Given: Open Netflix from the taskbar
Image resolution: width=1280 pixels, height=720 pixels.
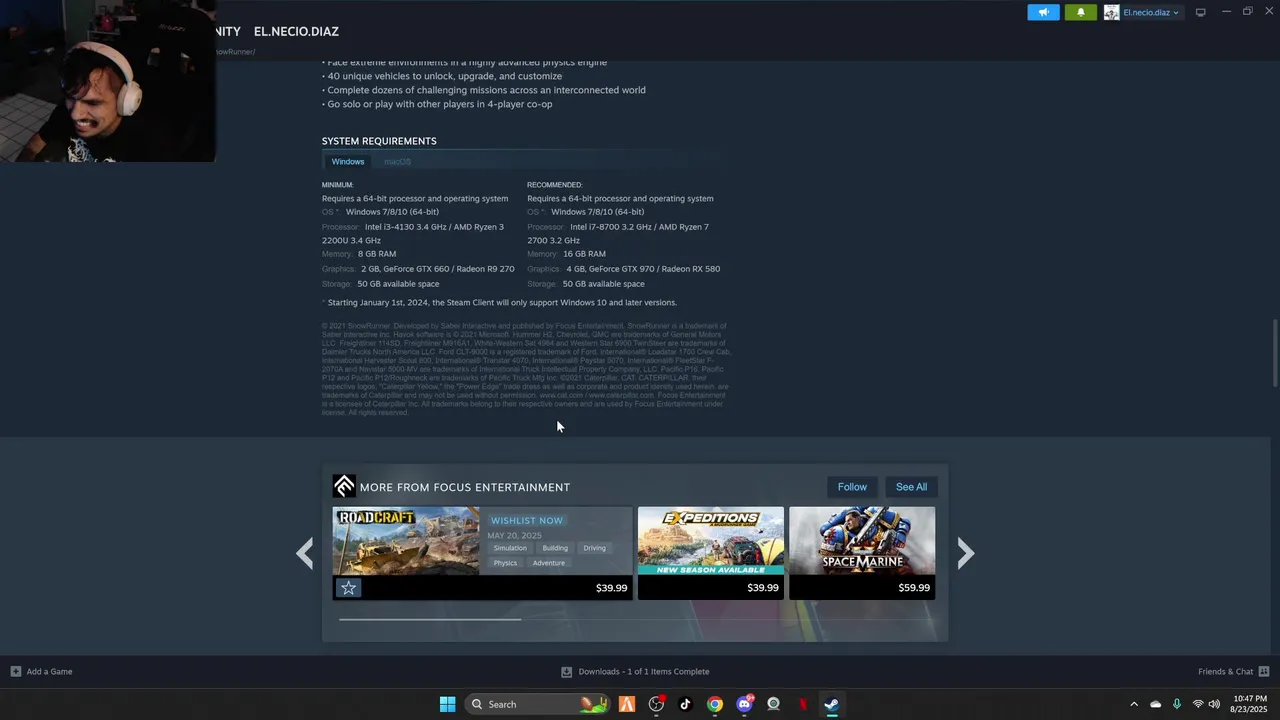Looking at the screenshot, I should click(802, 704).
